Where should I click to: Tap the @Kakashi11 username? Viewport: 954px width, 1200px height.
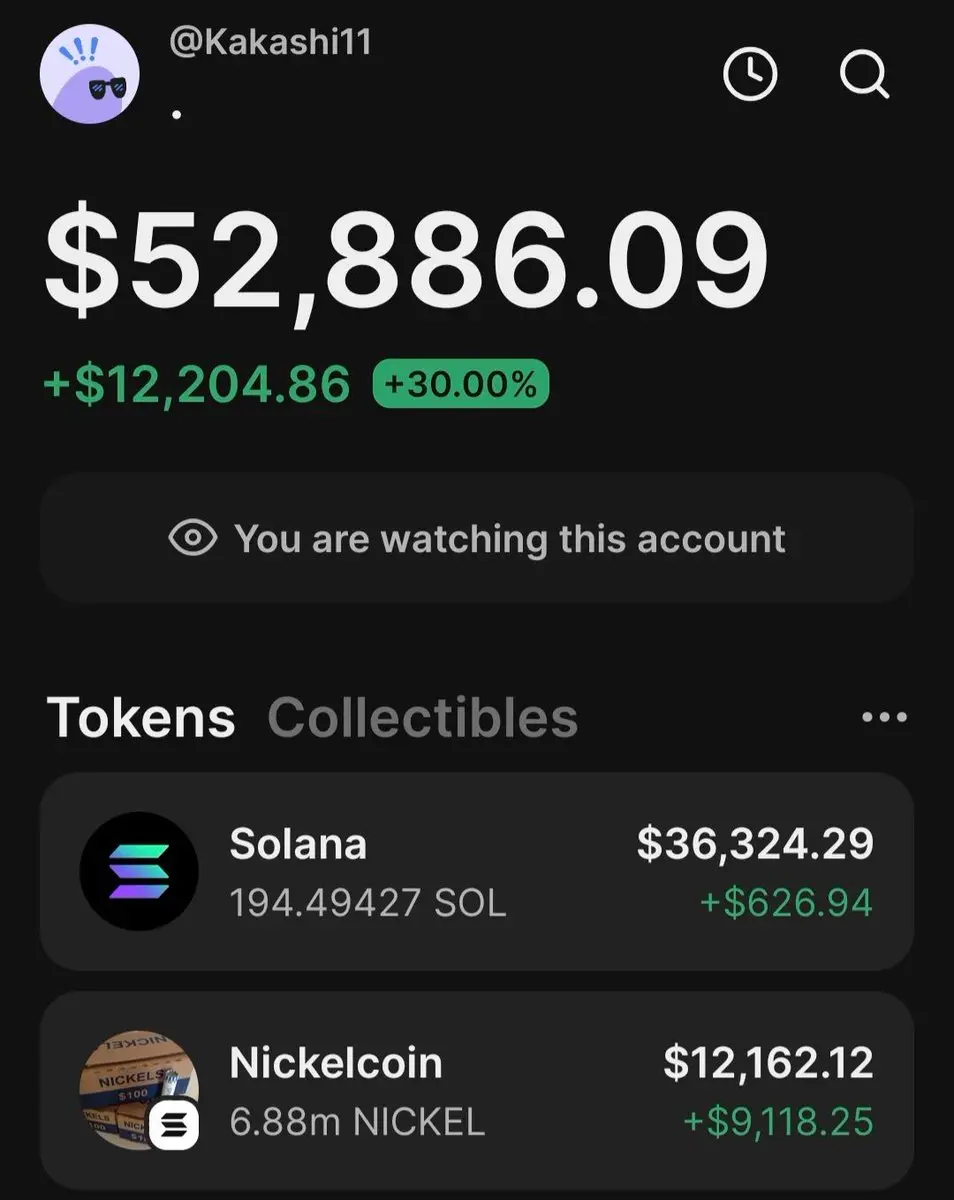click(x=270, y=44)
